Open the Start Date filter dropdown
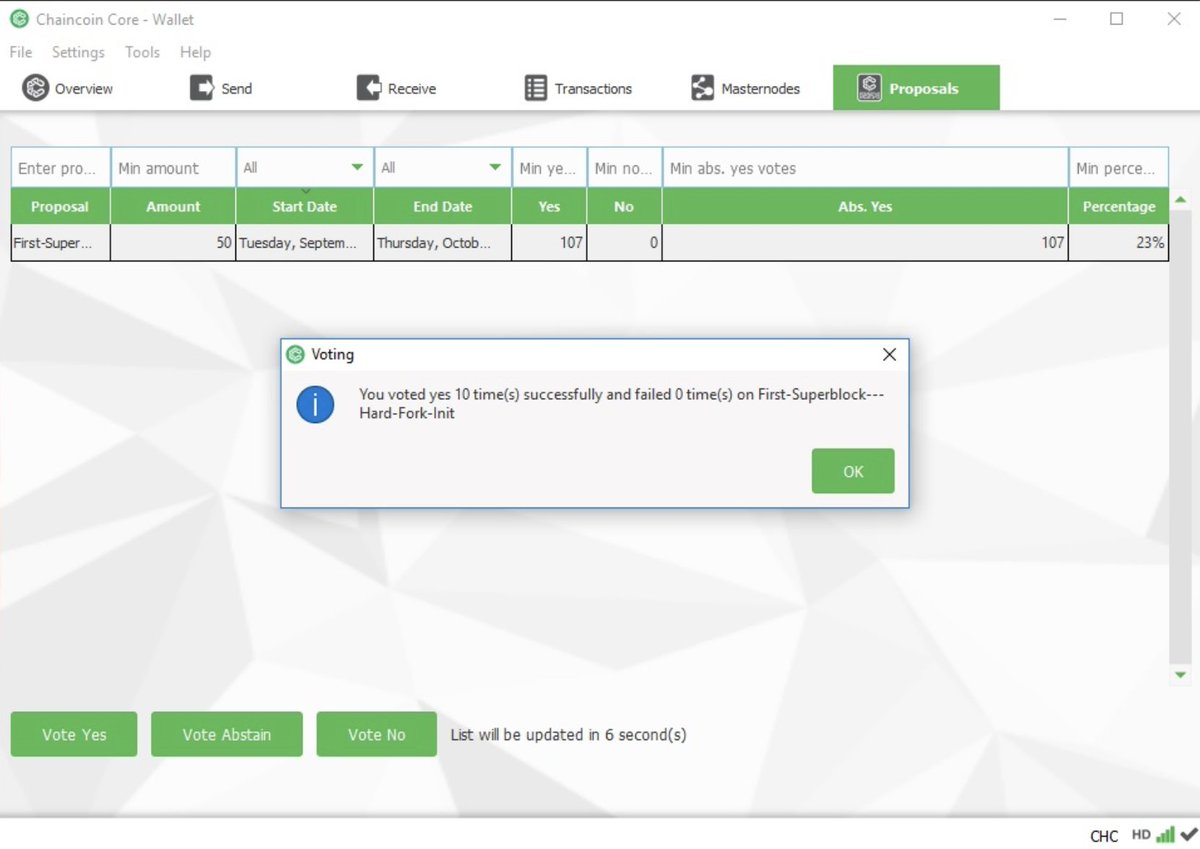The height and width of the screenshot is (849, 1200). [x=305, y=168]
